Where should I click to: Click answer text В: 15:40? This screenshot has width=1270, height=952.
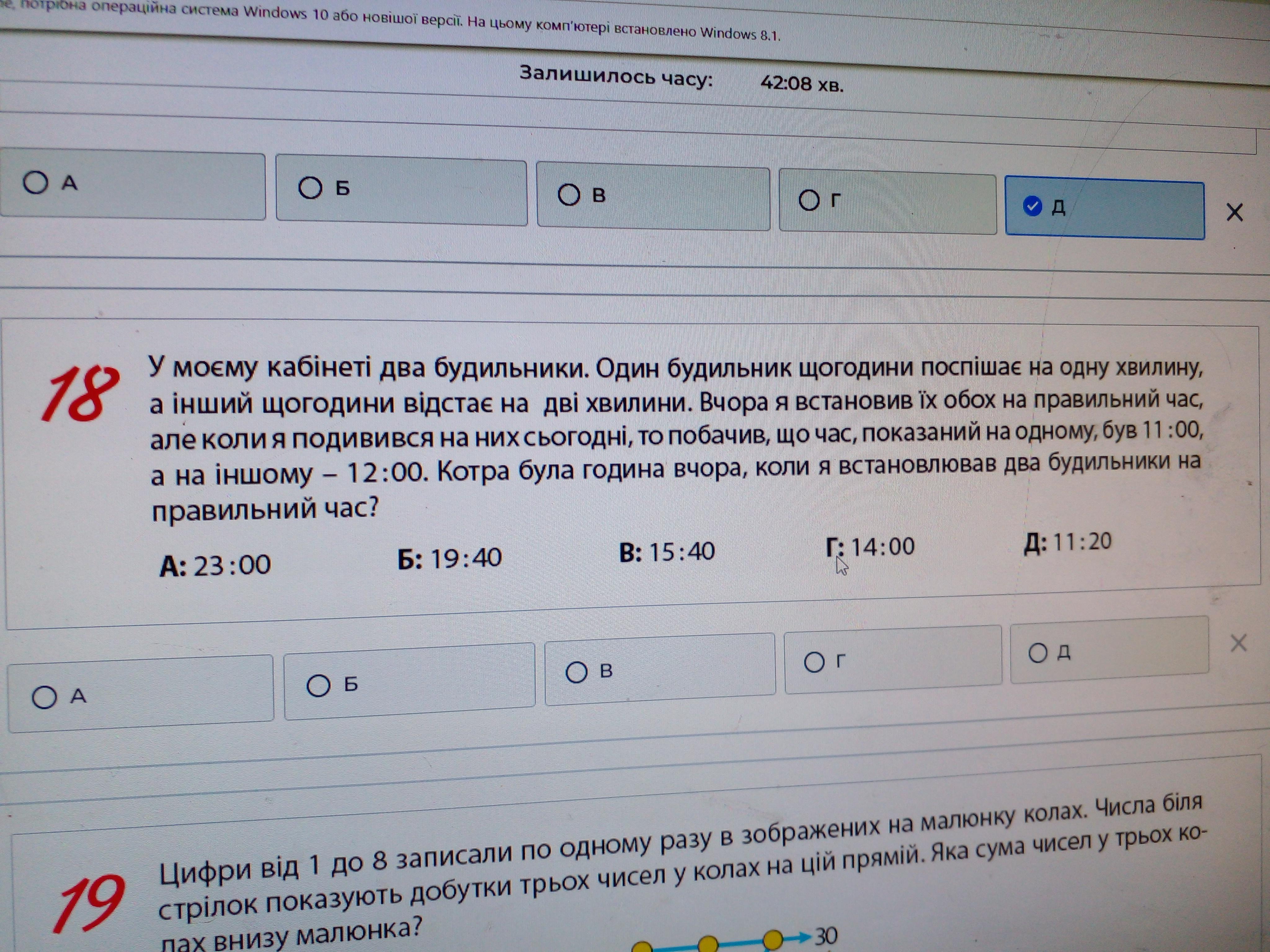click(667, 552)
